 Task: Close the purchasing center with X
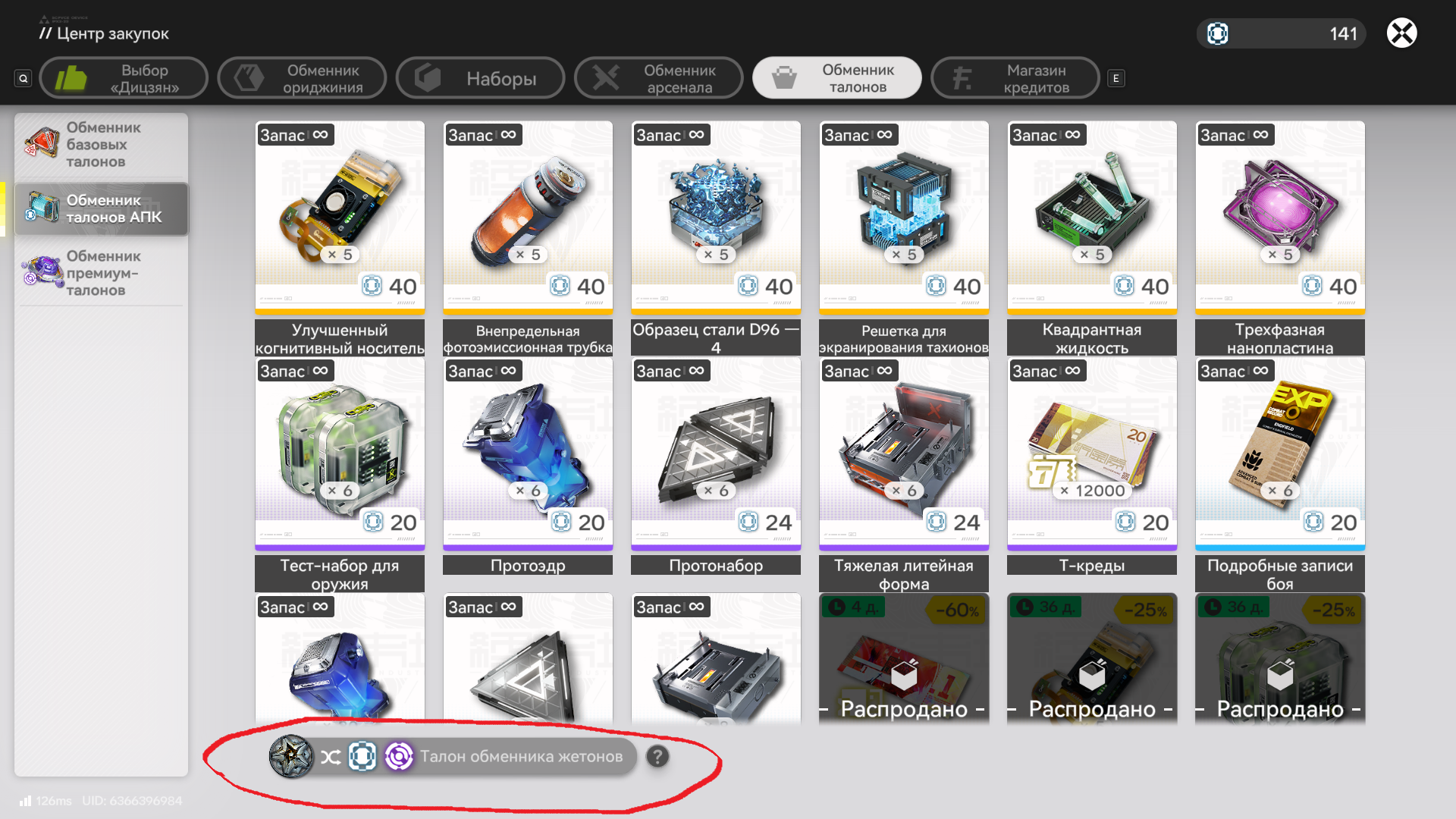click(1401, 33)
